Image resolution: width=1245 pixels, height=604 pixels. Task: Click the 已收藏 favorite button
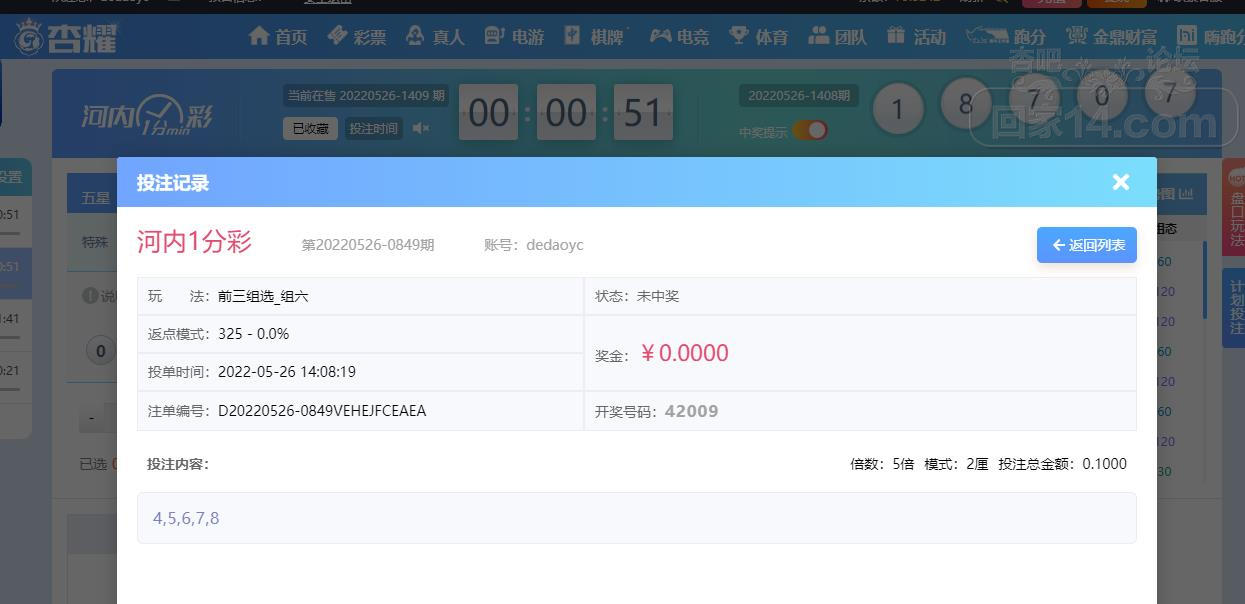pos(310,128)
